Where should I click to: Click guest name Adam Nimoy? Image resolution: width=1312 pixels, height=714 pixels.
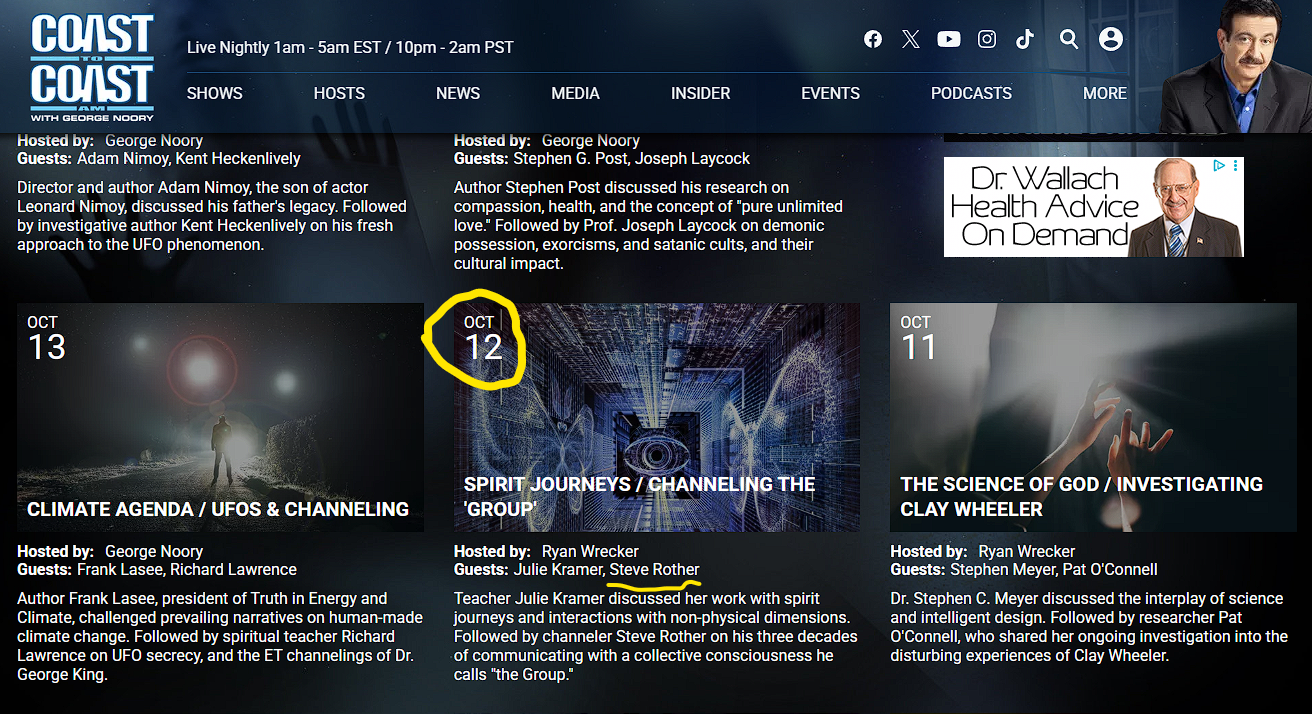(123, 158)
